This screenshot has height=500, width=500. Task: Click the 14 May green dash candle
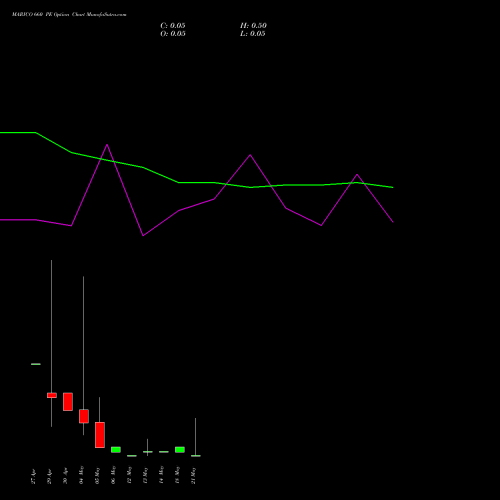[x=164, y=452]
